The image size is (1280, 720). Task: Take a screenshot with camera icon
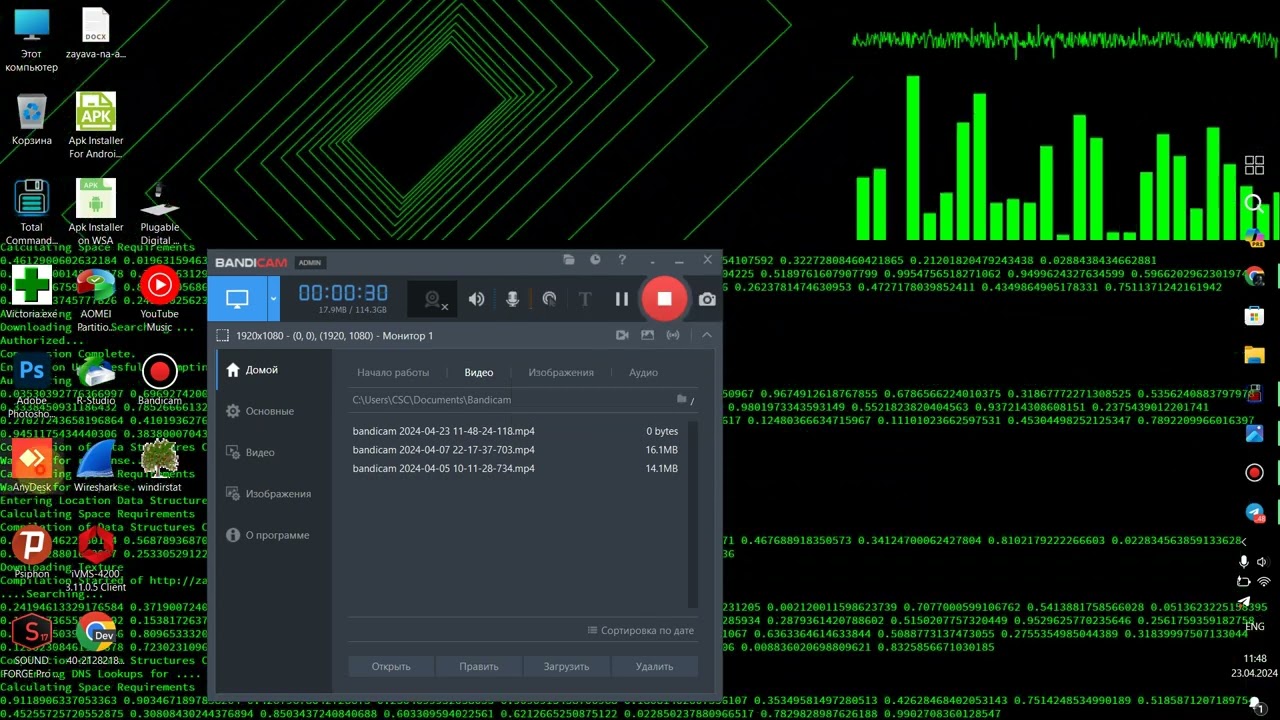pos(707,299)
